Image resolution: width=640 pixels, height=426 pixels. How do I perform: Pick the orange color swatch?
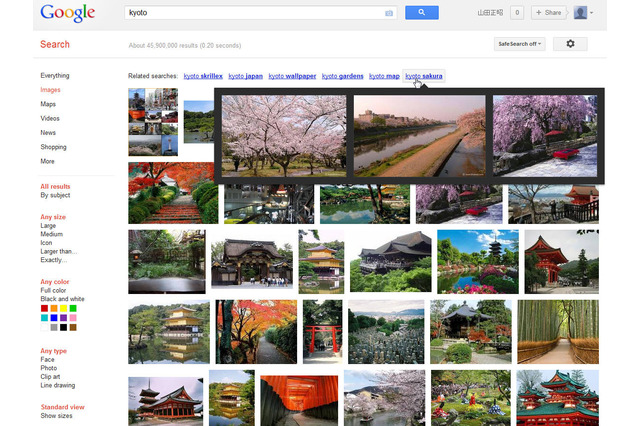(54, 308)
